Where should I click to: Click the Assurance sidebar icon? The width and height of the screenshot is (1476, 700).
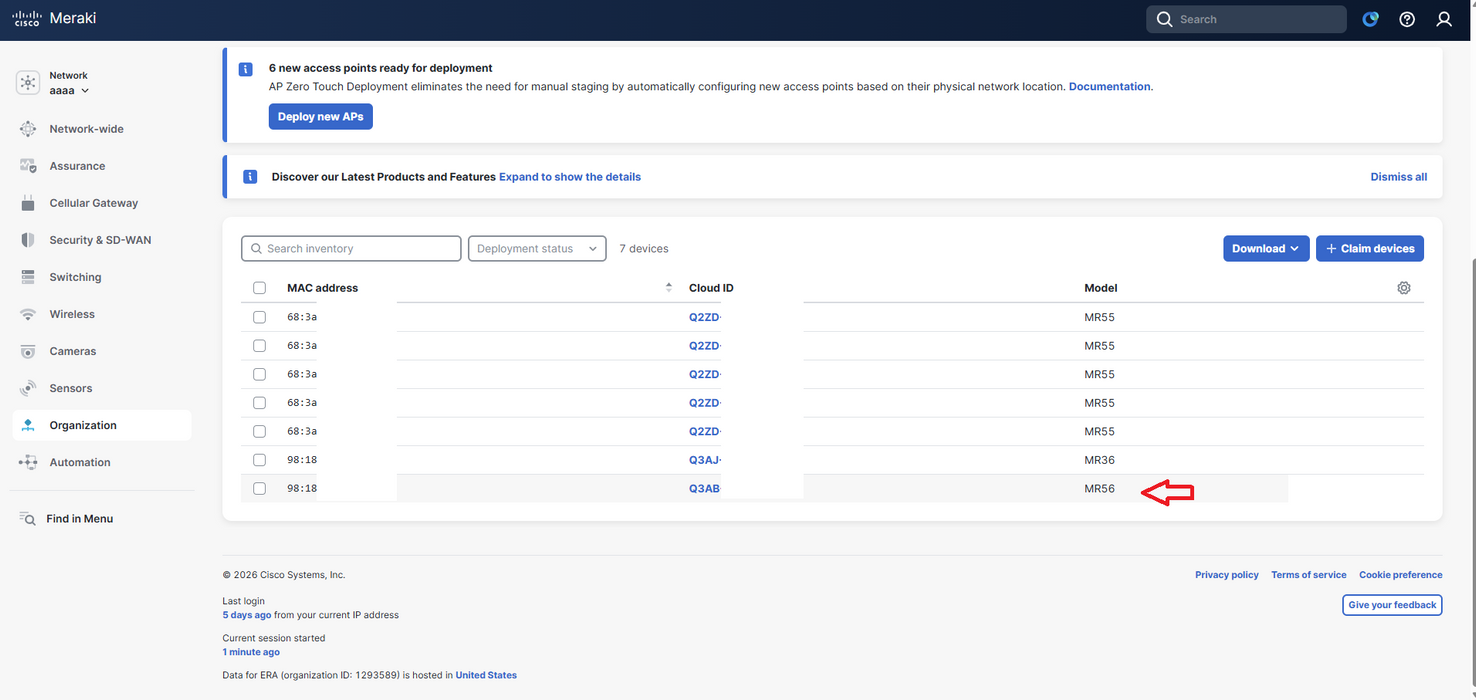click(28, 166)
